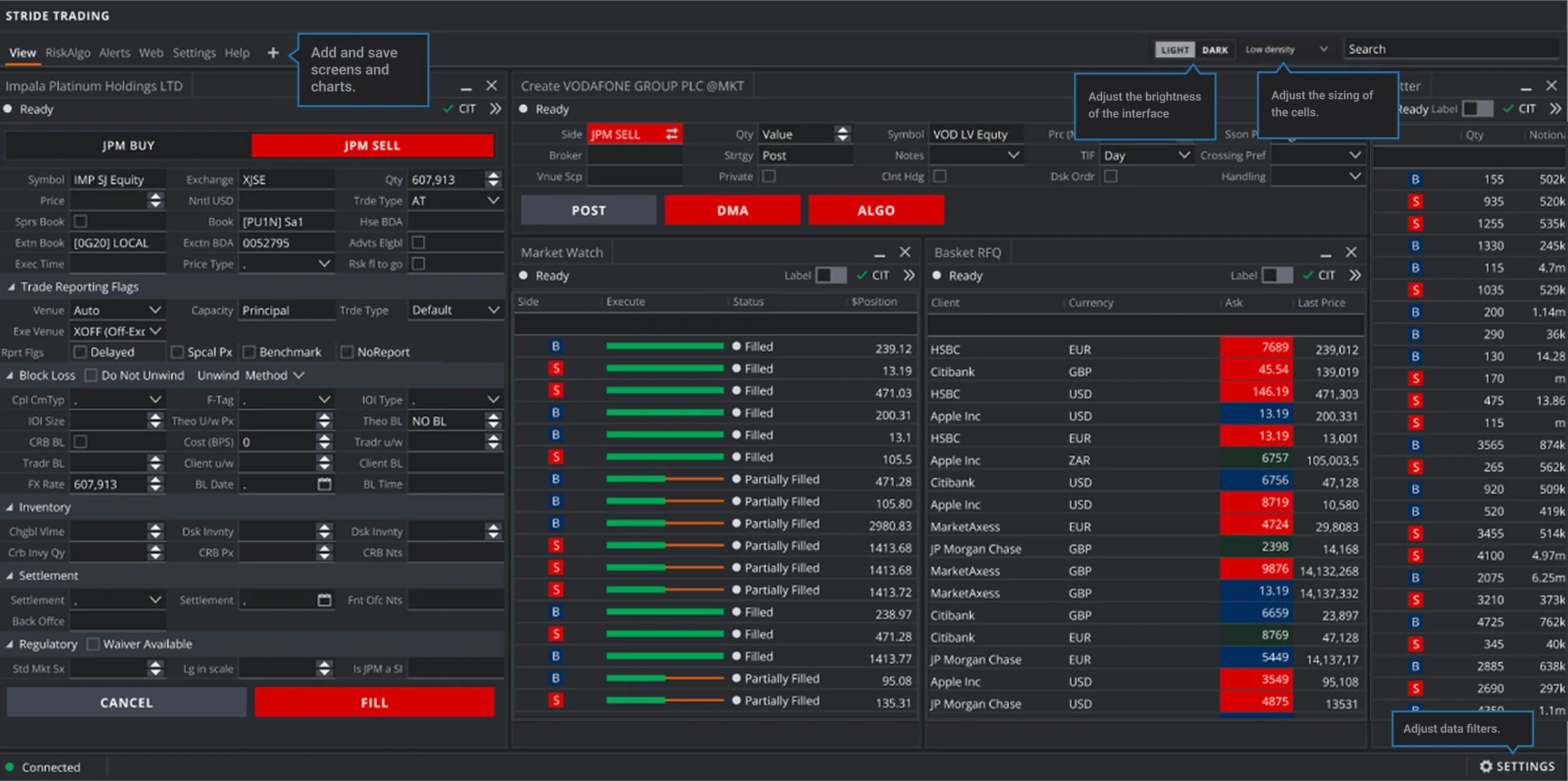
Task: Collapse the Trade Reporting Flags section
Action: coord(11,287)
